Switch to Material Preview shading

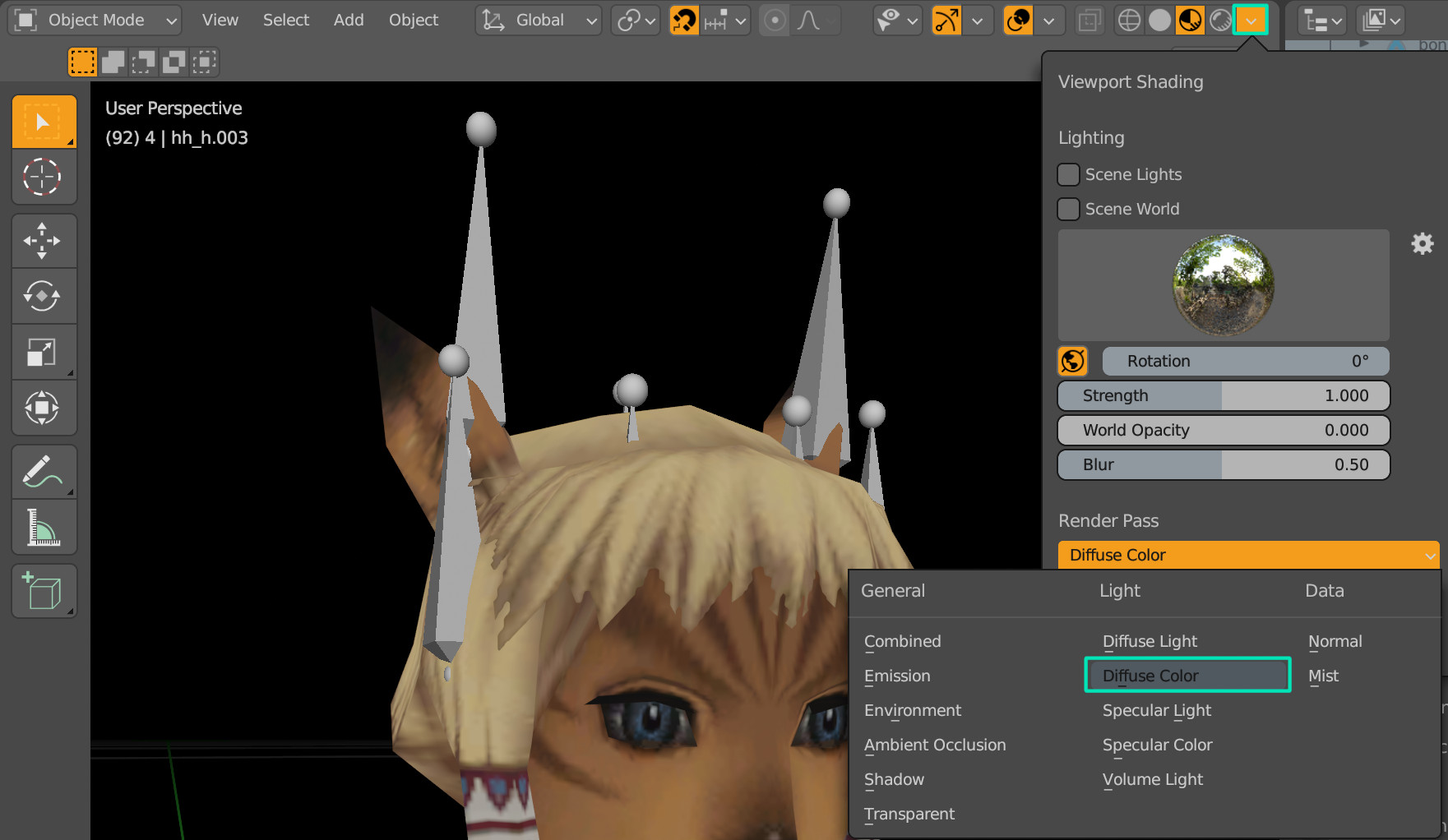pos(1190,20)
